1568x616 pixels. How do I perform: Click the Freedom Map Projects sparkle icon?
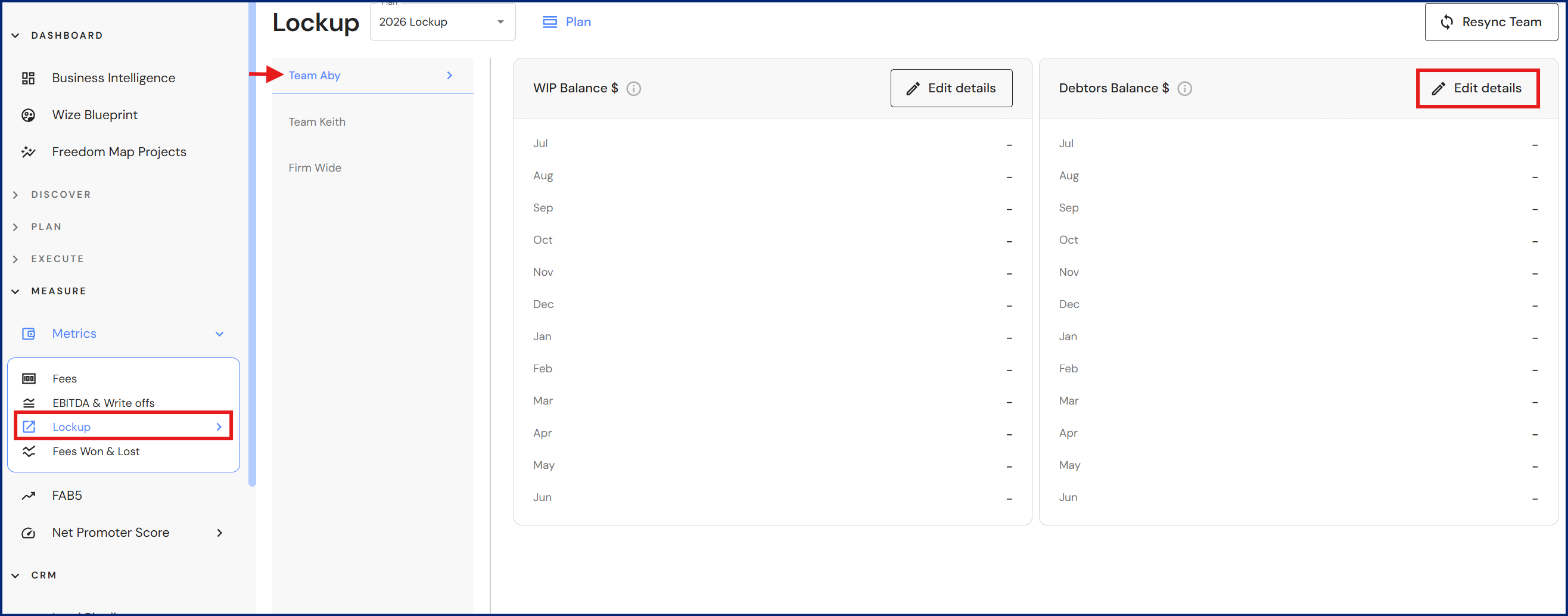point(28,151)
